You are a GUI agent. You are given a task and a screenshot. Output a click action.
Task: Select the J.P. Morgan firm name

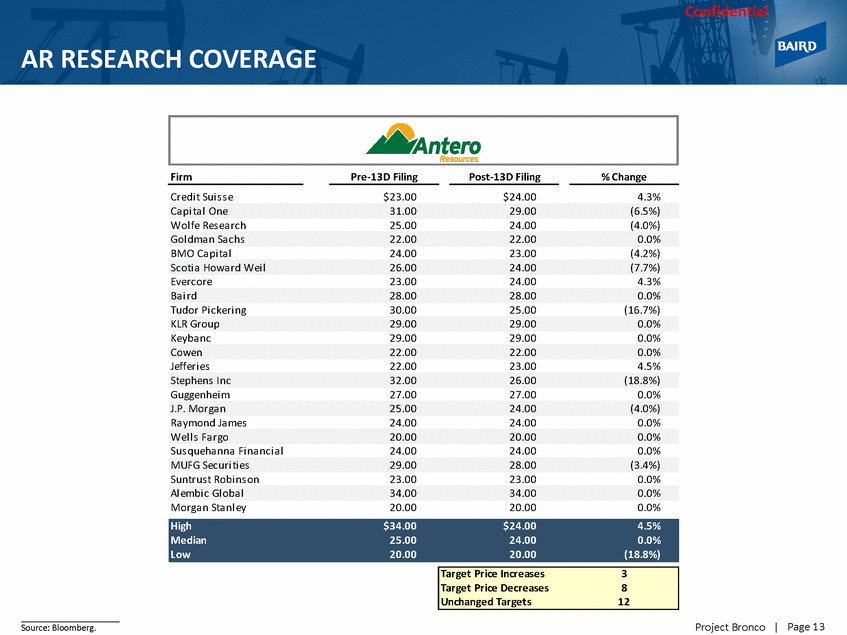point(198,409)
